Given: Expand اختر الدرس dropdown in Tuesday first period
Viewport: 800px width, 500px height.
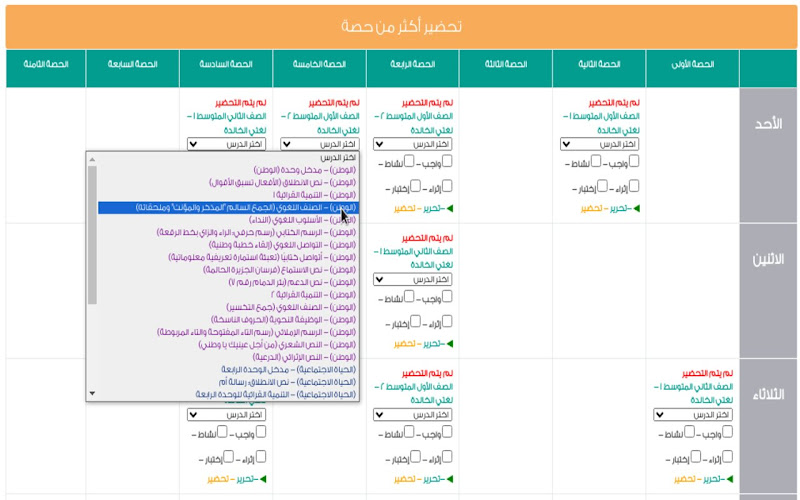Looking at the screenshot, I should [x=693, y=415].
